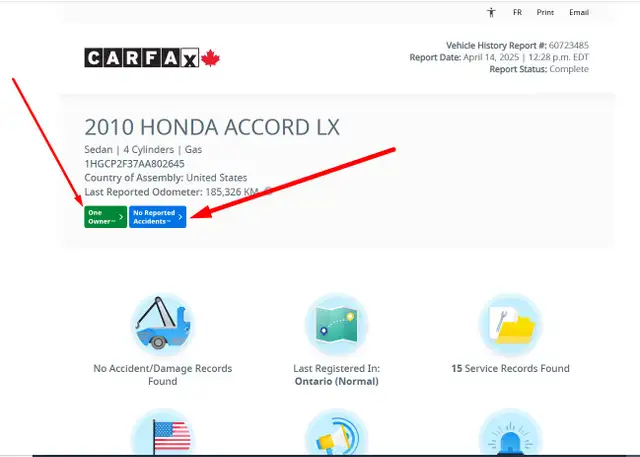The width and height of the screenshot is (640, 457).
Task: Click the US flag icon
Action: coord(163,433)
